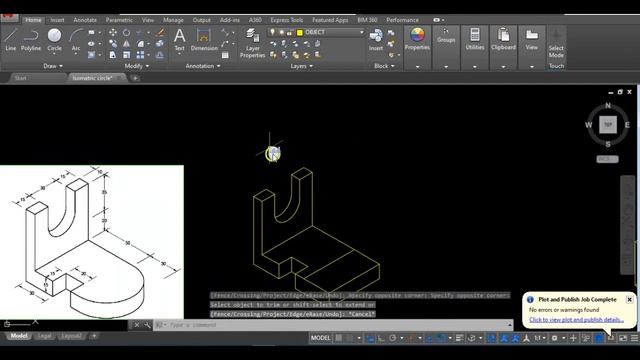The image size is (640, 360).
Task: Toggle layer on/off lightbulb icon
Action: click(x=272, y=32)
